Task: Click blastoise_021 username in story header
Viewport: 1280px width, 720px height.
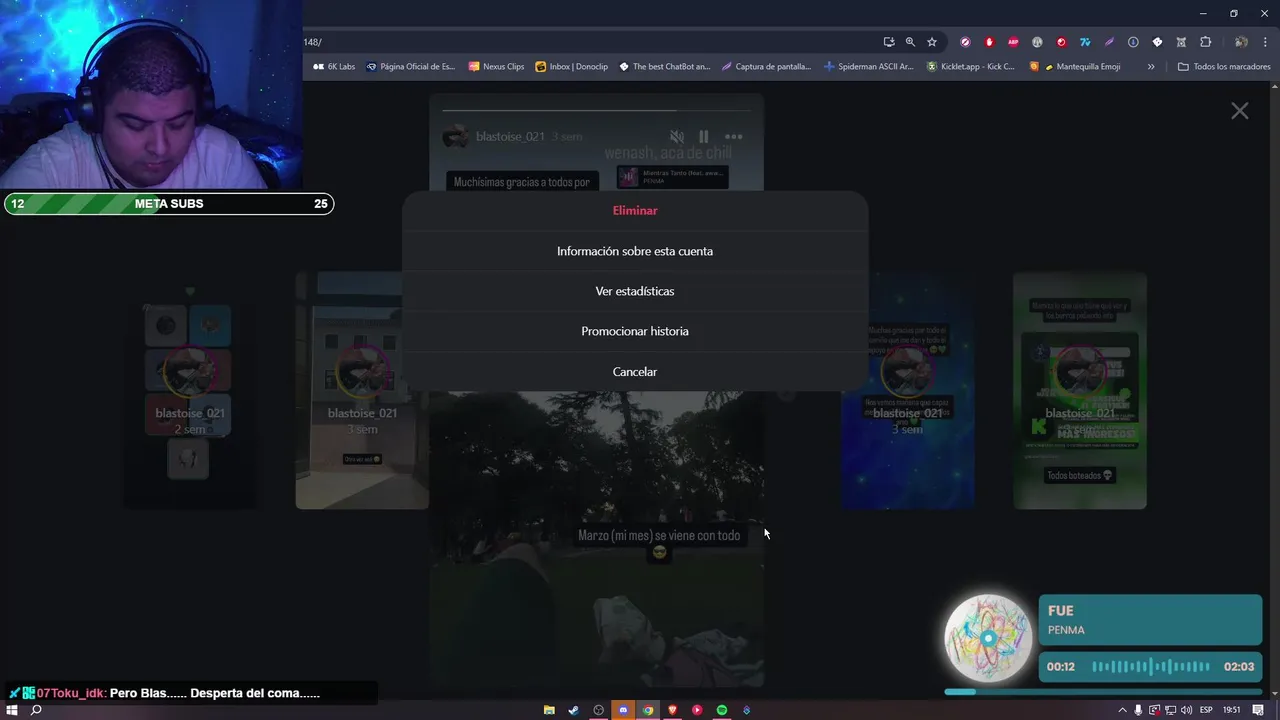Action: point(510,136)
